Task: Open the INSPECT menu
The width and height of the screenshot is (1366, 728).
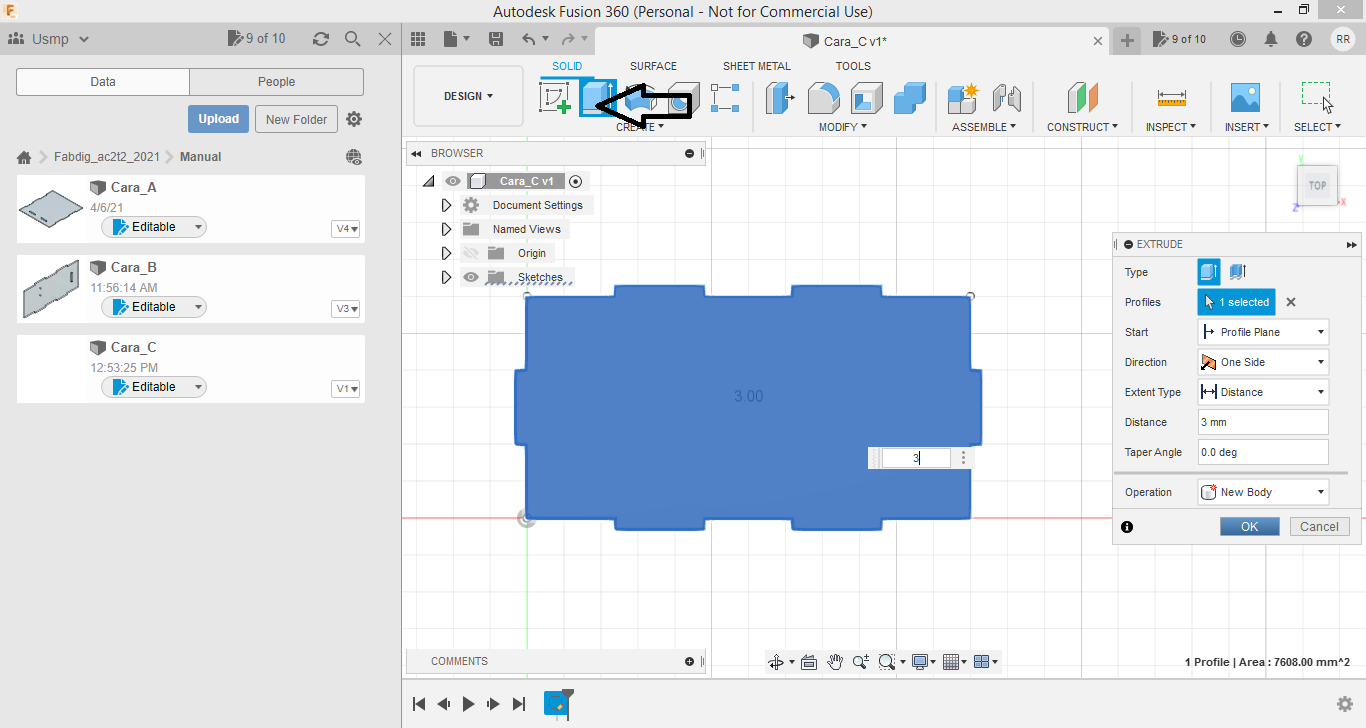Action: pos(1171,127)
